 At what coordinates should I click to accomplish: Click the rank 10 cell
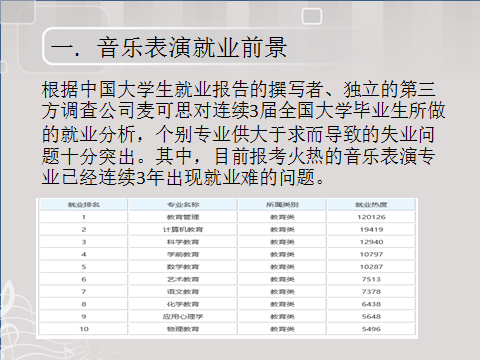click(84, 329)
